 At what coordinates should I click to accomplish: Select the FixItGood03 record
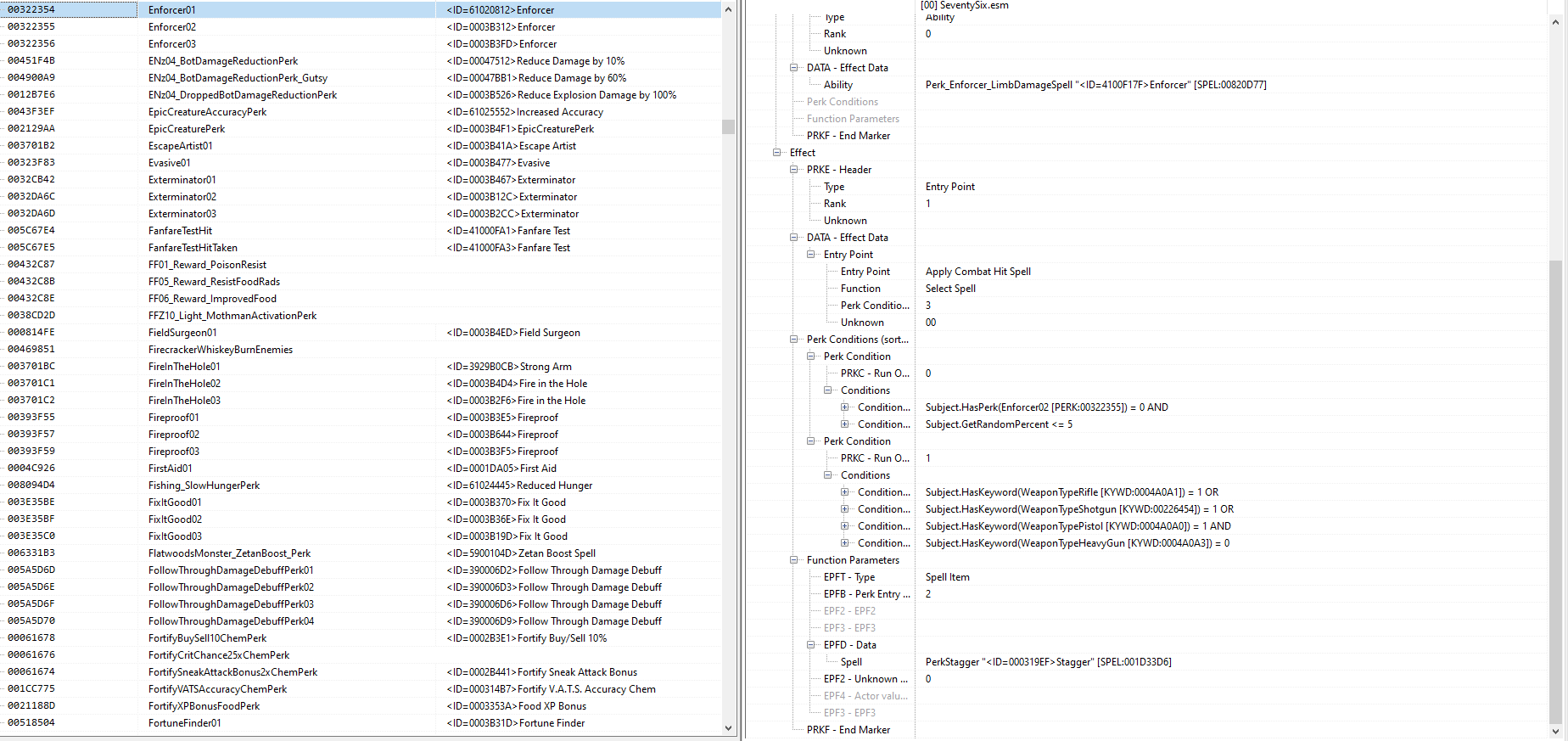tap(361, 536)
